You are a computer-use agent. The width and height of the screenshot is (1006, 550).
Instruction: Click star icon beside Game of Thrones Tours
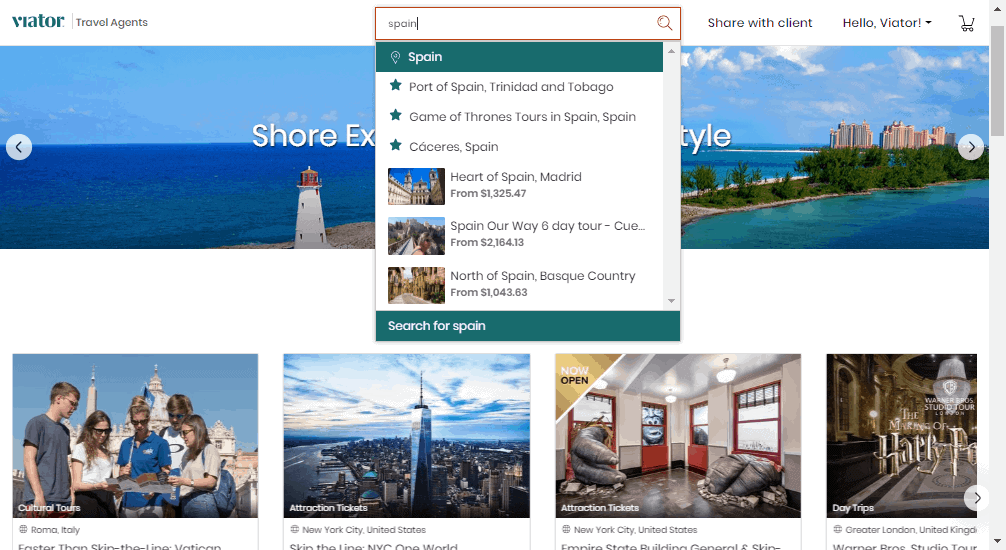click(396, 116)
